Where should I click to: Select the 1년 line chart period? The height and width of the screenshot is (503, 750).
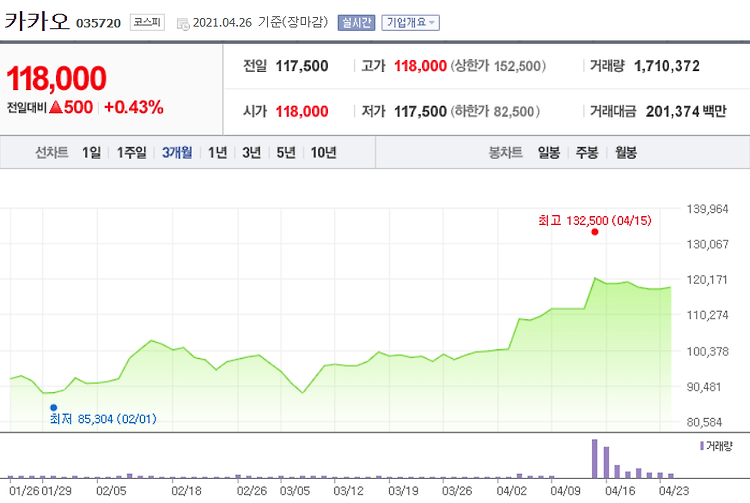click(x=218, y=153)
